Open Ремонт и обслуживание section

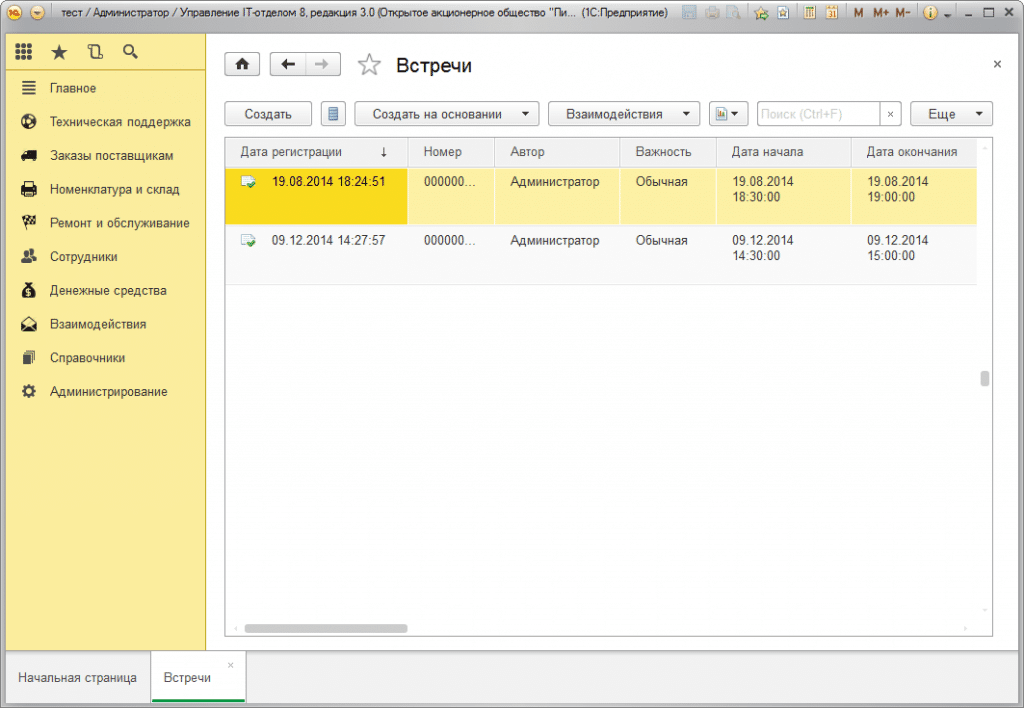[x=120, y=223]
